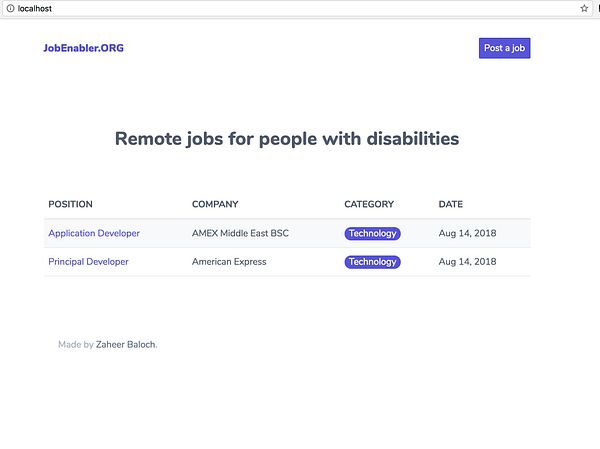Click the Aug 14, 2018 date in second row
Screen dimensions: 600x449
point(467,262)
